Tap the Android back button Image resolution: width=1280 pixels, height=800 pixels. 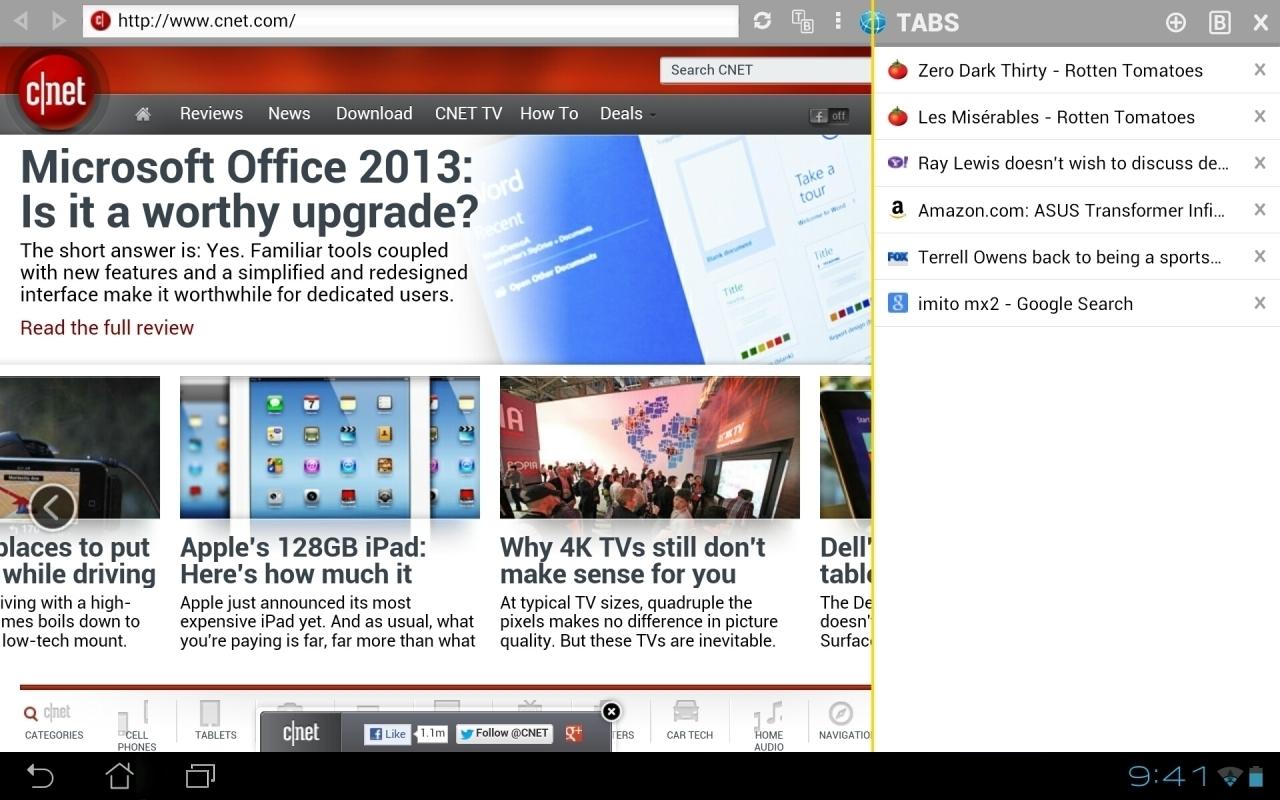(40, 775)
